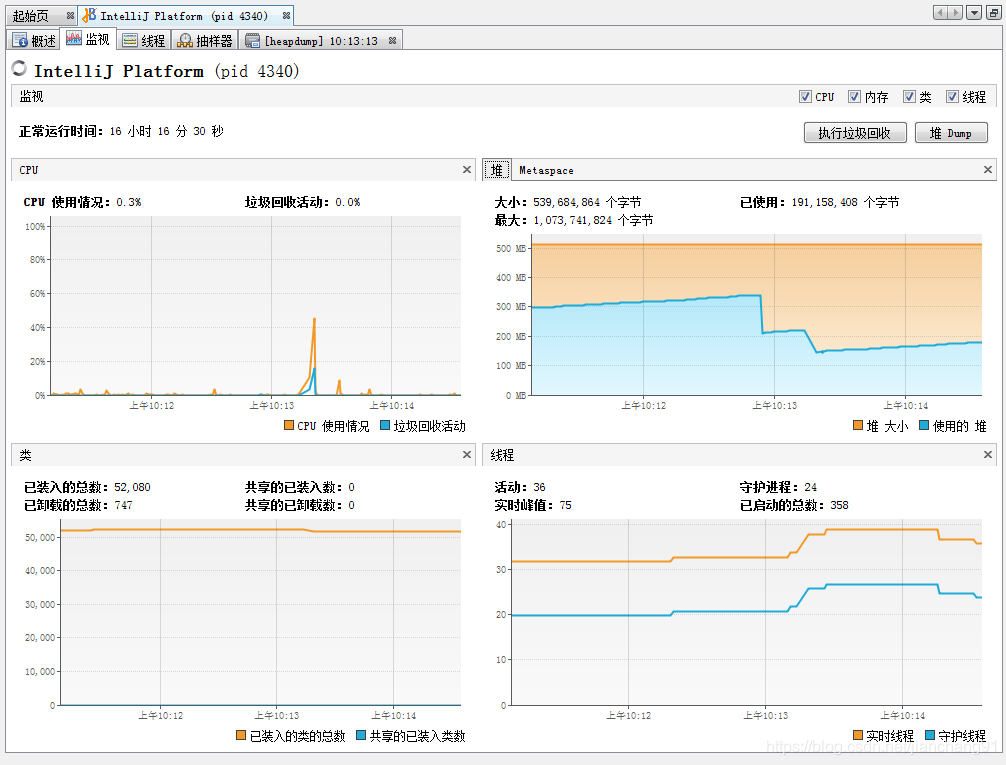Image resolution: width=1006 pixels, height=765 pixels.
Task: Click the 监视 tab chart icon
Action: tap(74, 38)
